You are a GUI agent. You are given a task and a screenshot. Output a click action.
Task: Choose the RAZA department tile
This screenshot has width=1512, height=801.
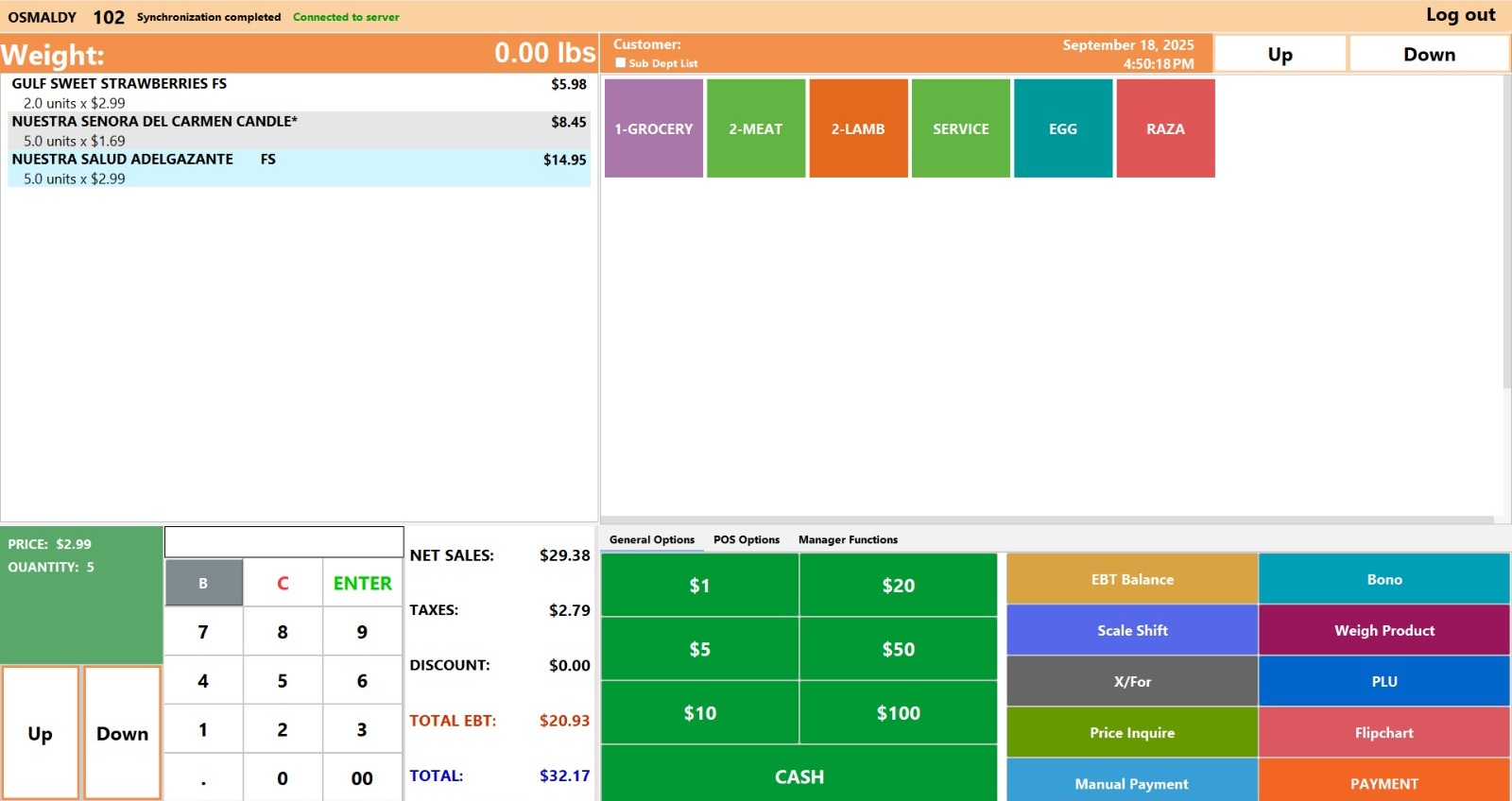click(1165, 128)
